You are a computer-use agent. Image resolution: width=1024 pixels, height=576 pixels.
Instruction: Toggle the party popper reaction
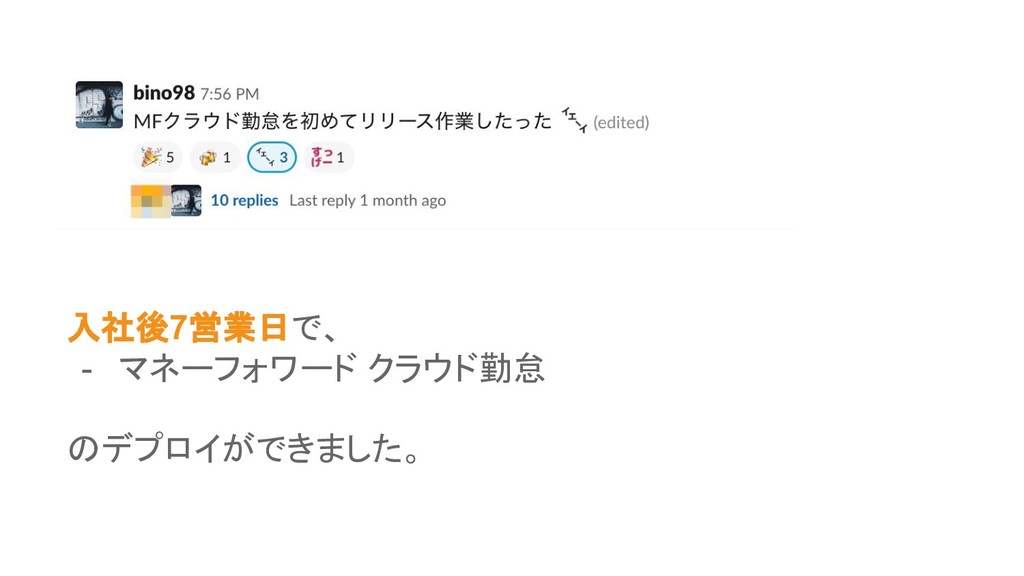click(x=158, y=157)
